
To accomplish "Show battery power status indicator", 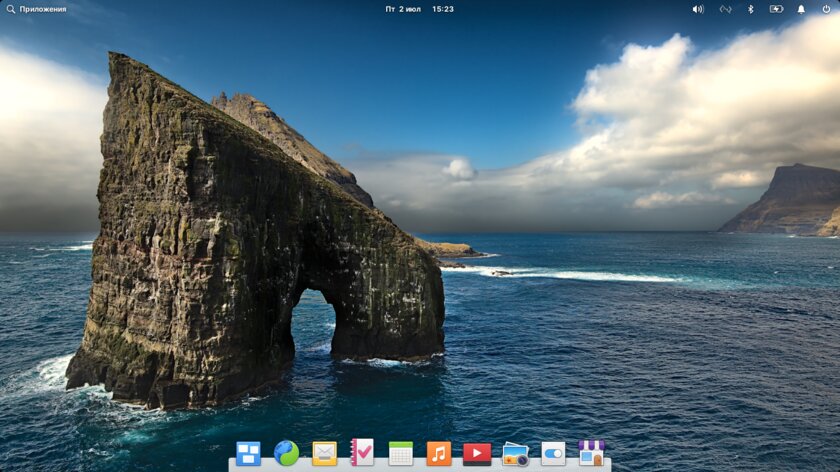I will coord(776,9).
